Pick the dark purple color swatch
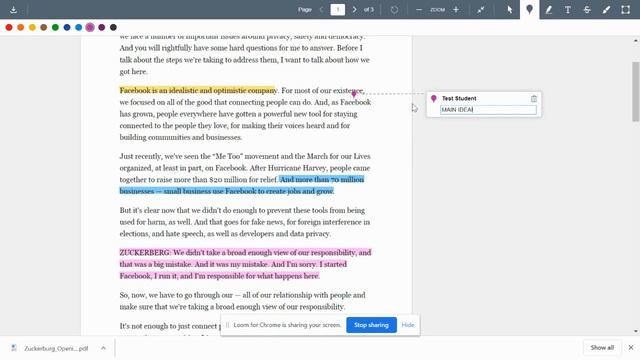 tap(102, 27)
